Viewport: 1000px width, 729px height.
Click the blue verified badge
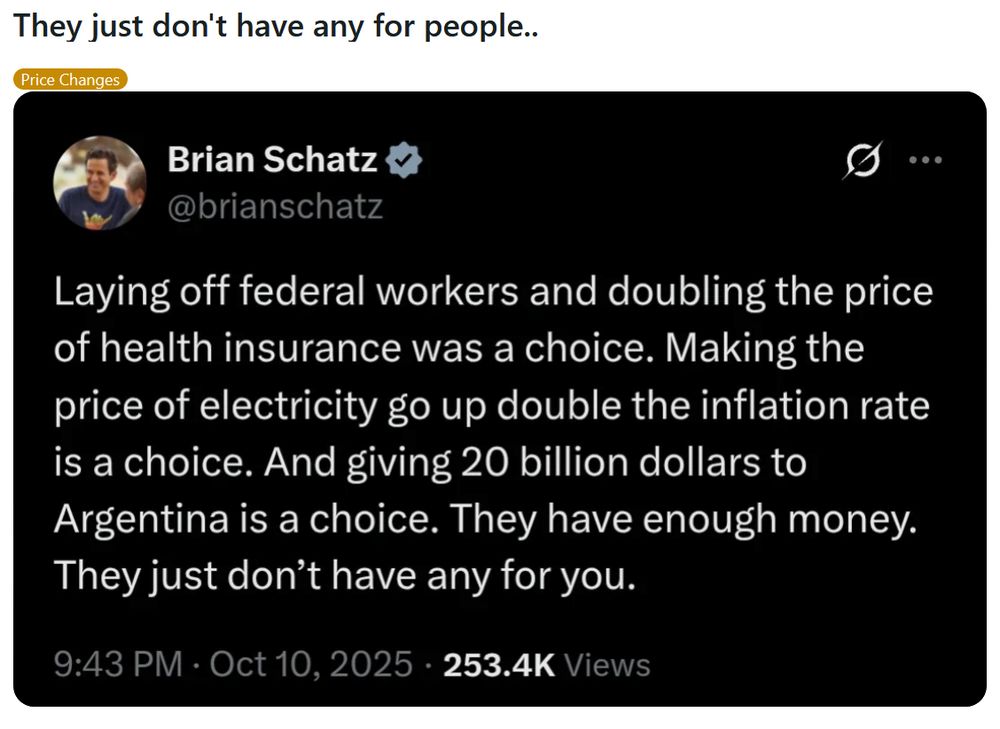[404, 160]
